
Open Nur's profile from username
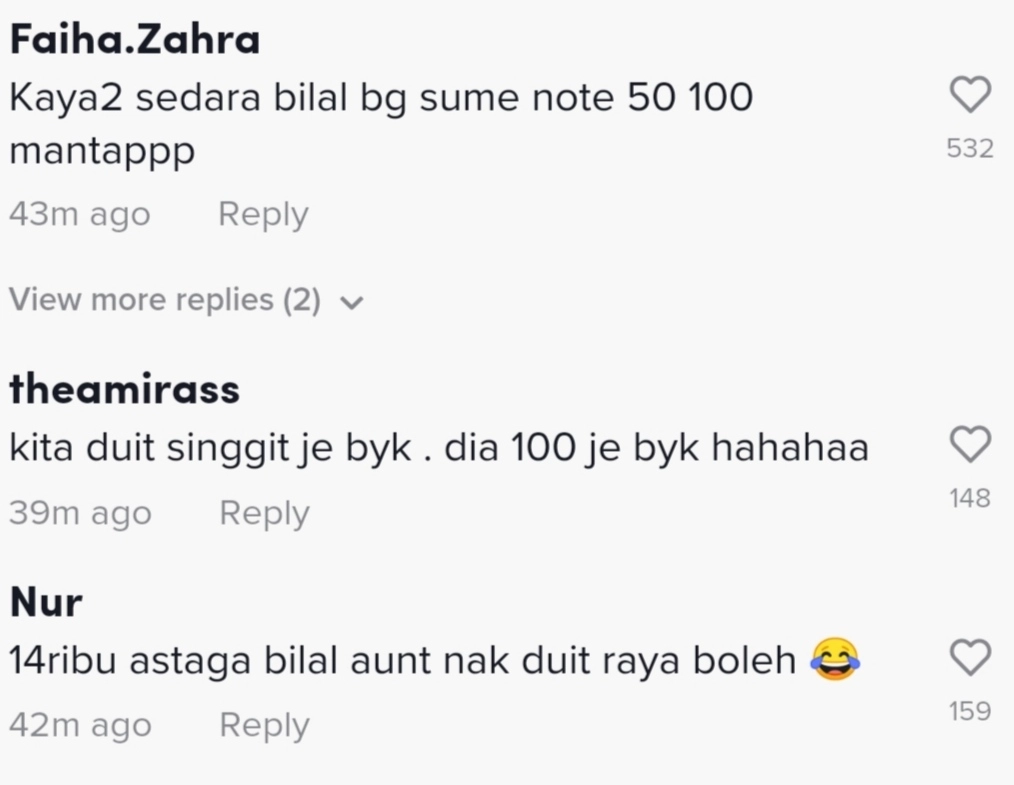[47, 602]
